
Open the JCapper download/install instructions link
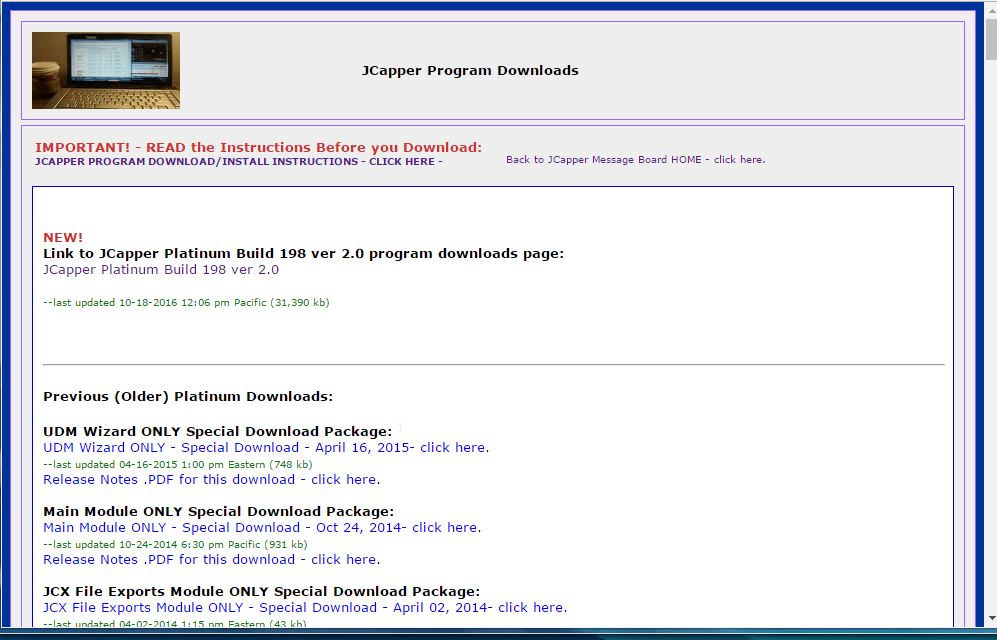pyautogui.click(x=238, y=161)
